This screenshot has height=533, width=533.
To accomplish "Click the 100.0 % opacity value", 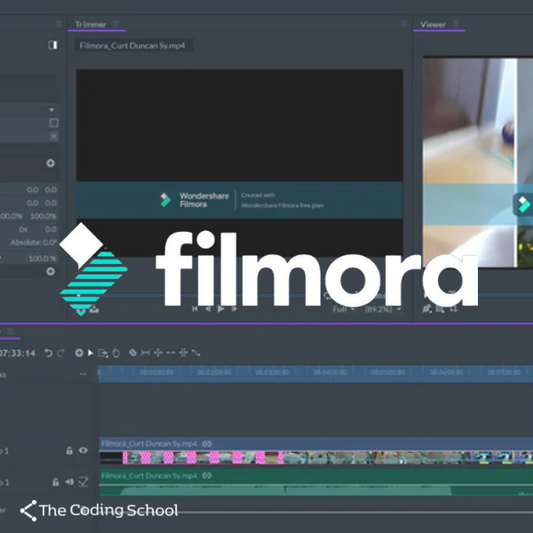I will click(42, 258).
